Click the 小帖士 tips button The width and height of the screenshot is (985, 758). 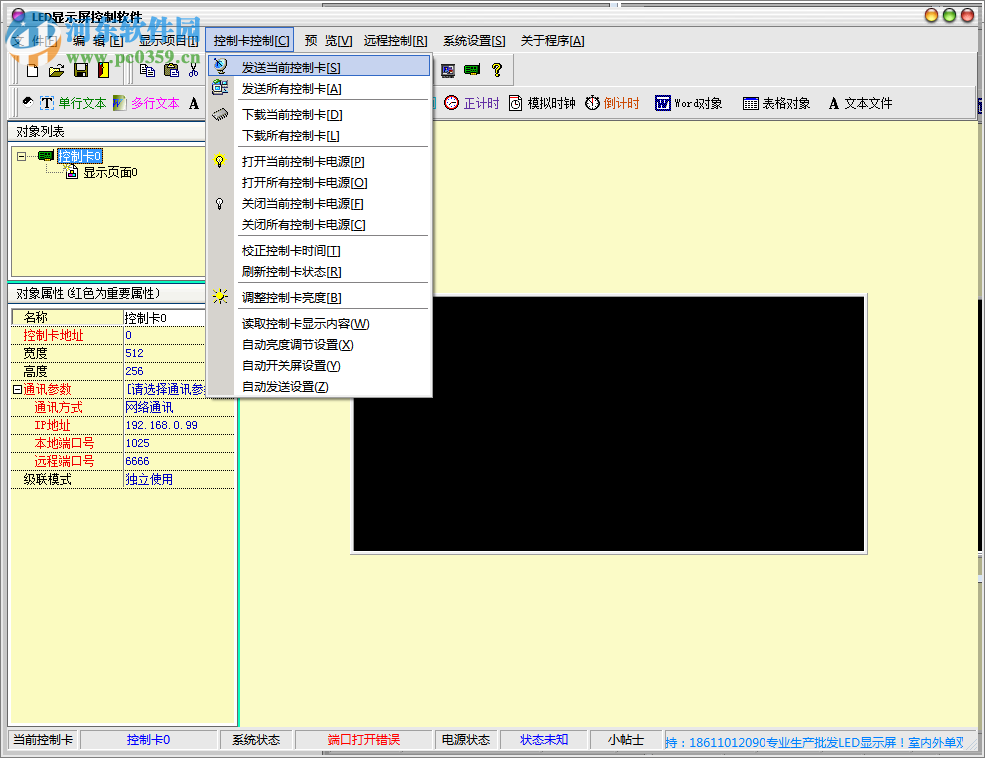pos(626,739)
